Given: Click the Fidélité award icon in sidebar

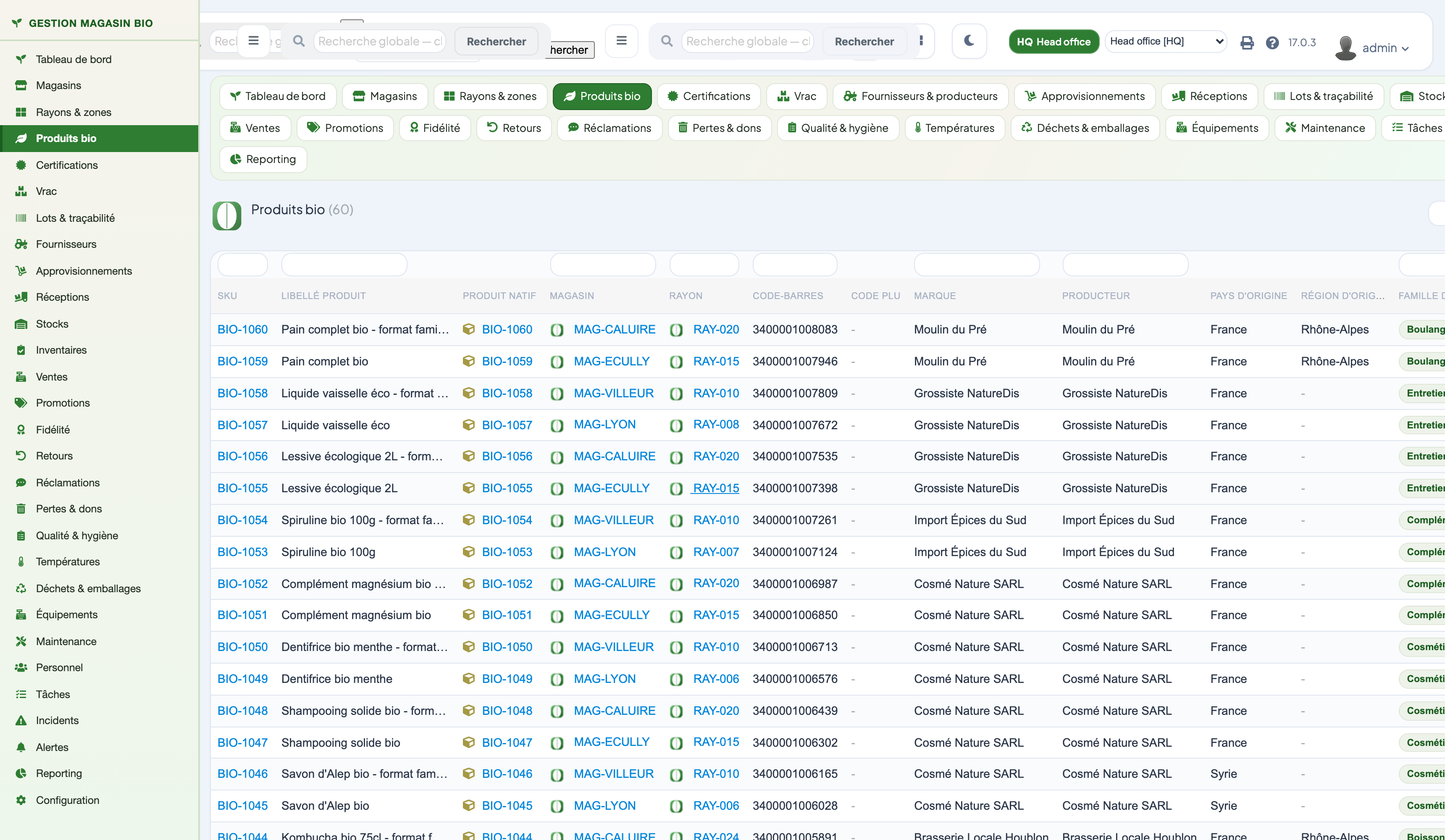Looking at the screenshot, I should 21,430.
